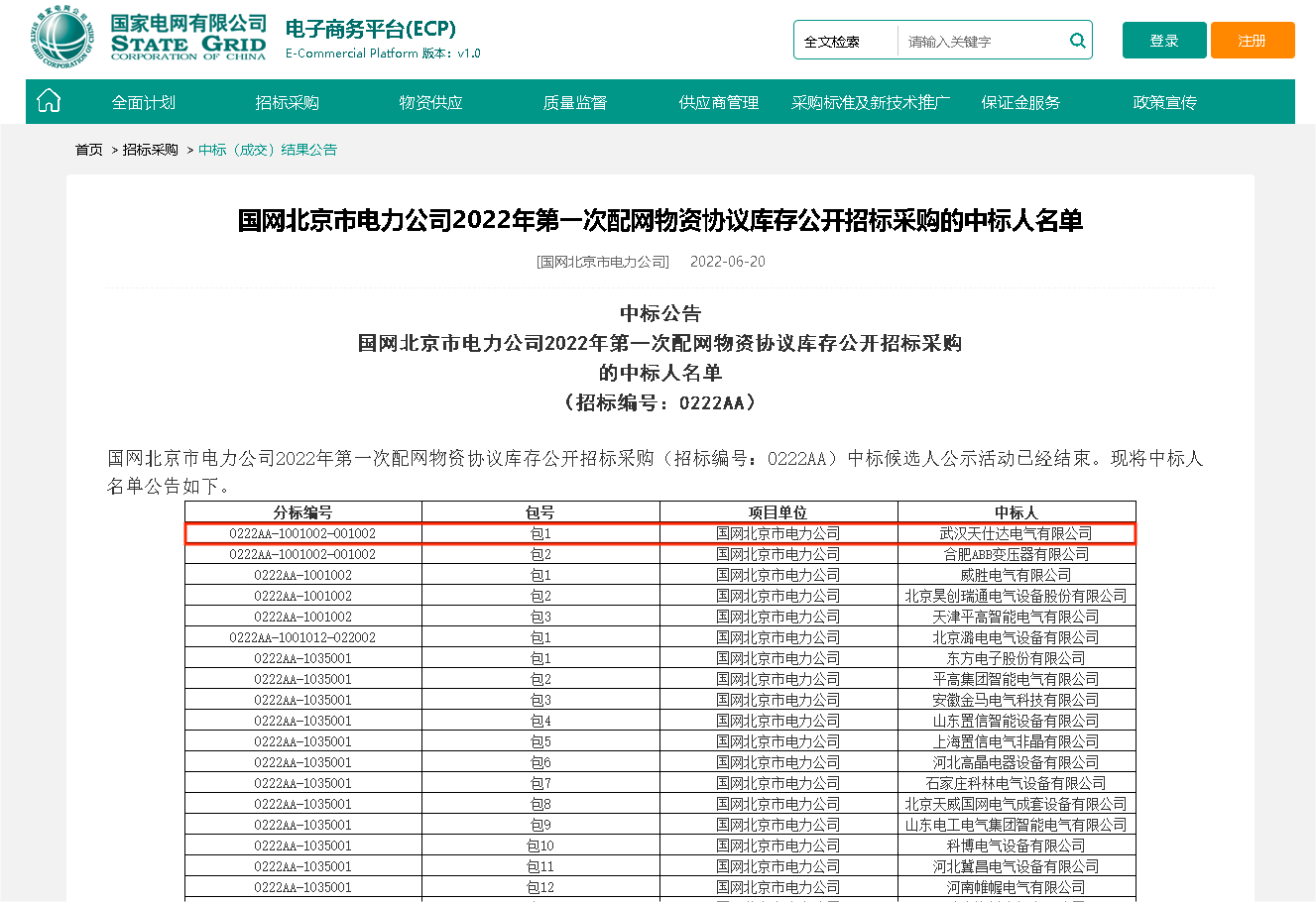This screenshot has height=902, width=1316.
Task: Click the 注册 register button
Action: (x=1253, y=41)
